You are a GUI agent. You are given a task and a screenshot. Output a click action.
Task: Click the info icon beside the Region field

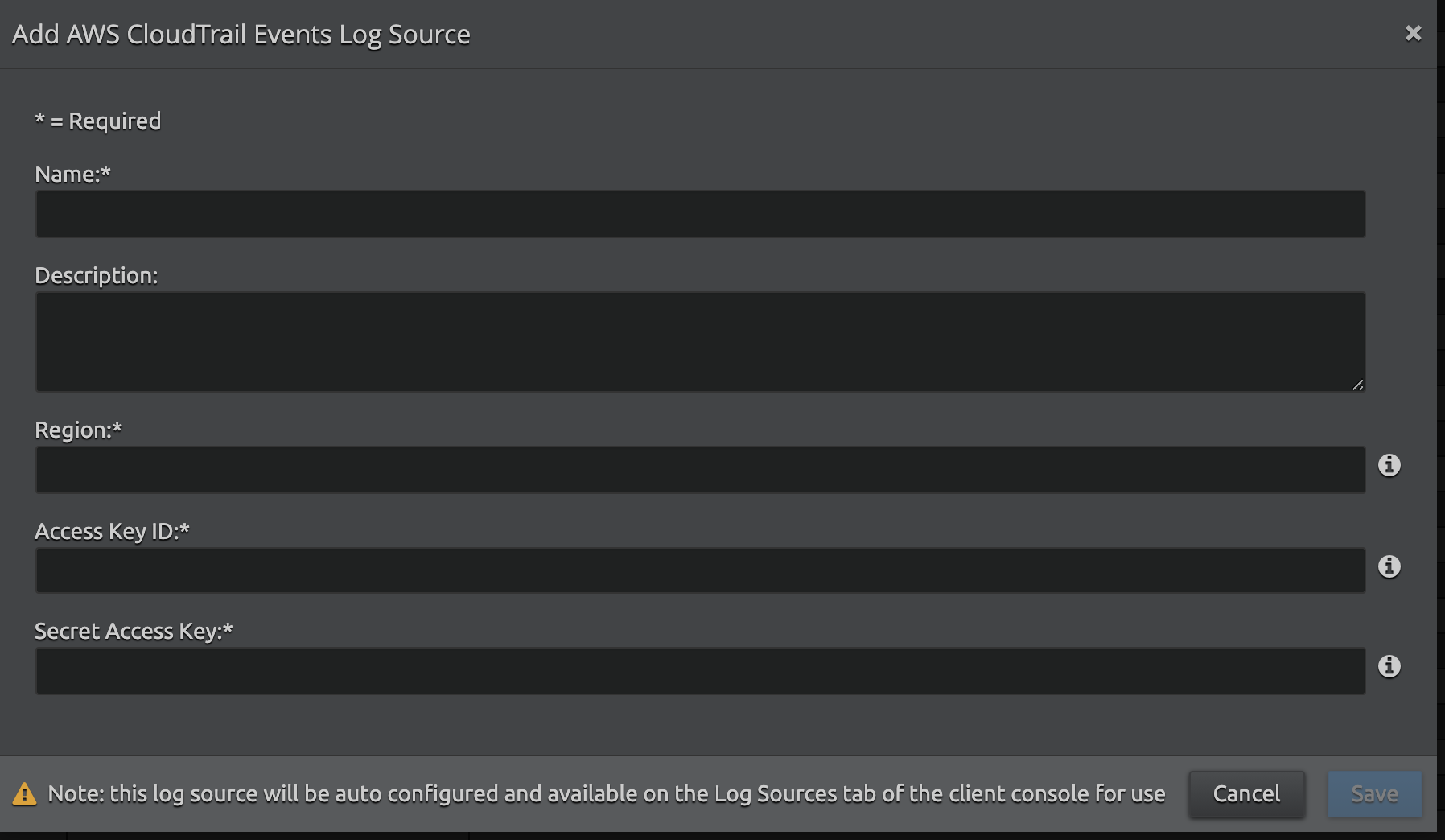click(x=1389, y=465)
